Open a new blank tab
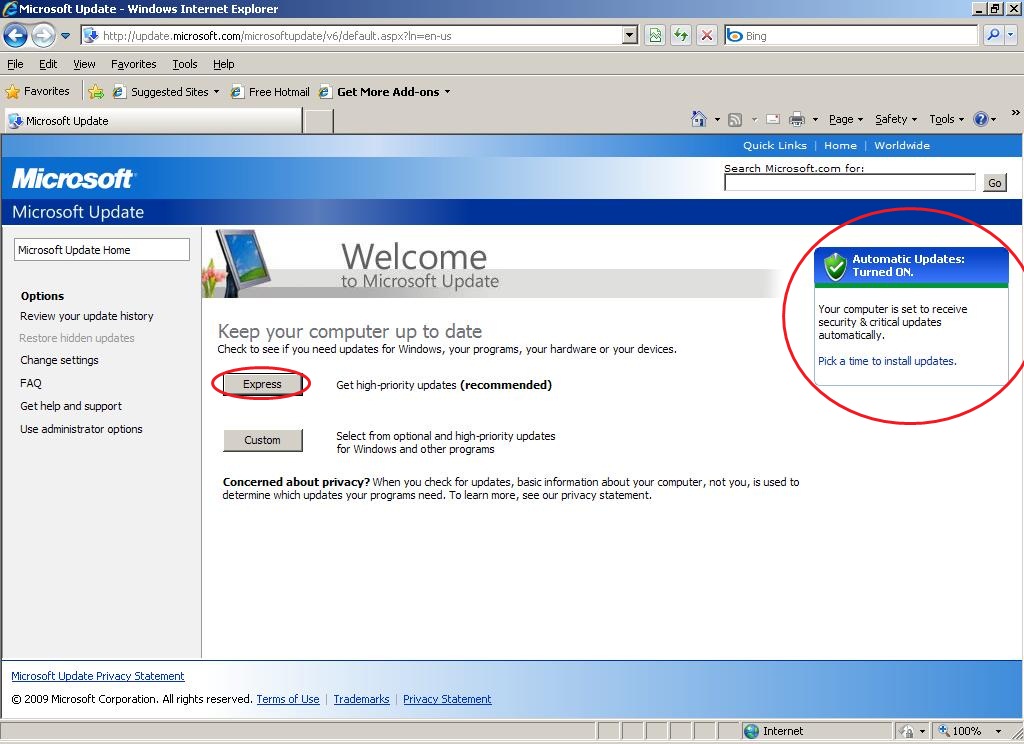The height and width of the screenshot is (744, 1024). [319, 121]
